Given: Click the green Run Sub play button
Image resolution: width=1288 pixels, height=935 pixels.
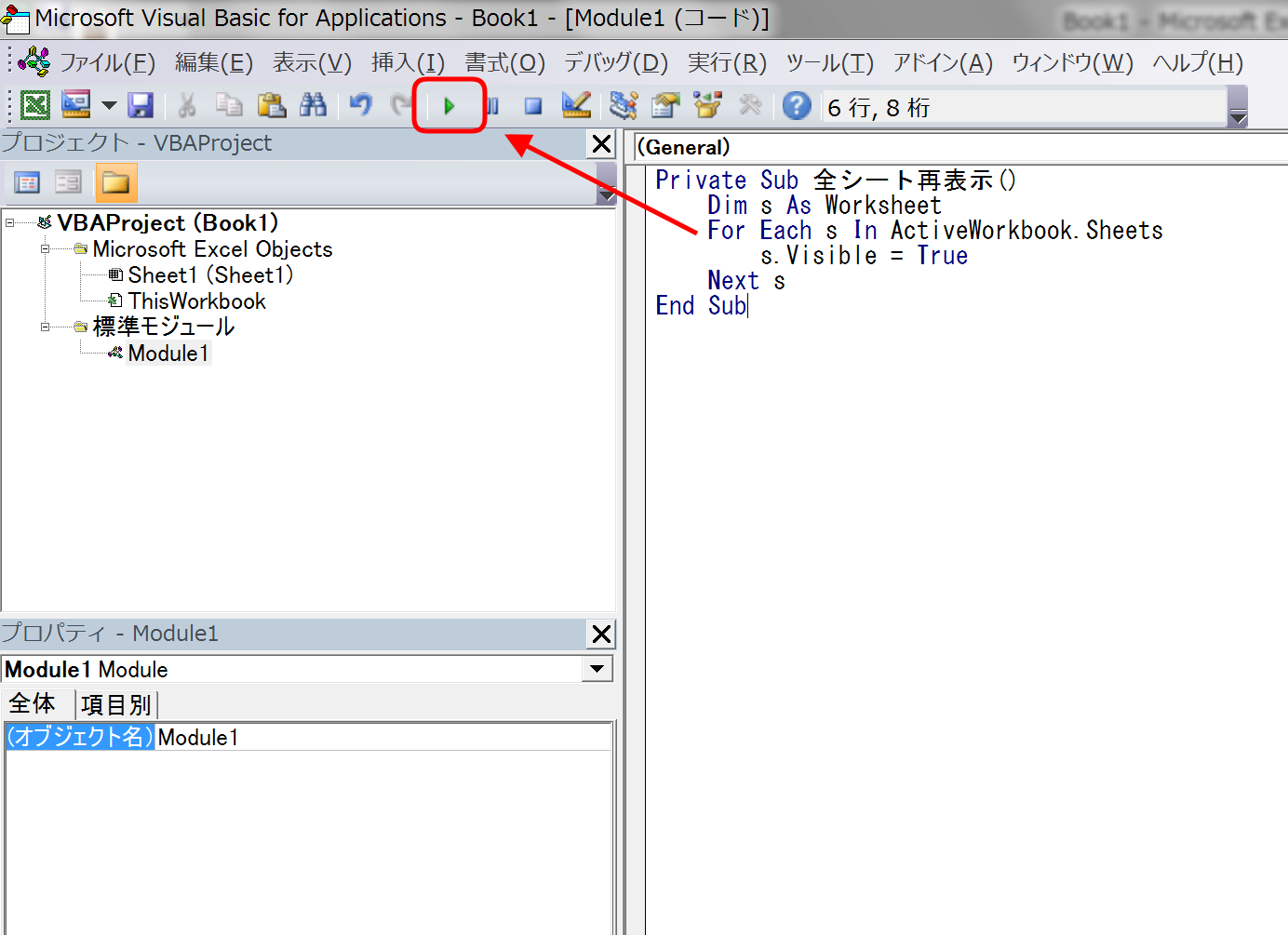Looking at the screenshot, I should pos(449,106).
